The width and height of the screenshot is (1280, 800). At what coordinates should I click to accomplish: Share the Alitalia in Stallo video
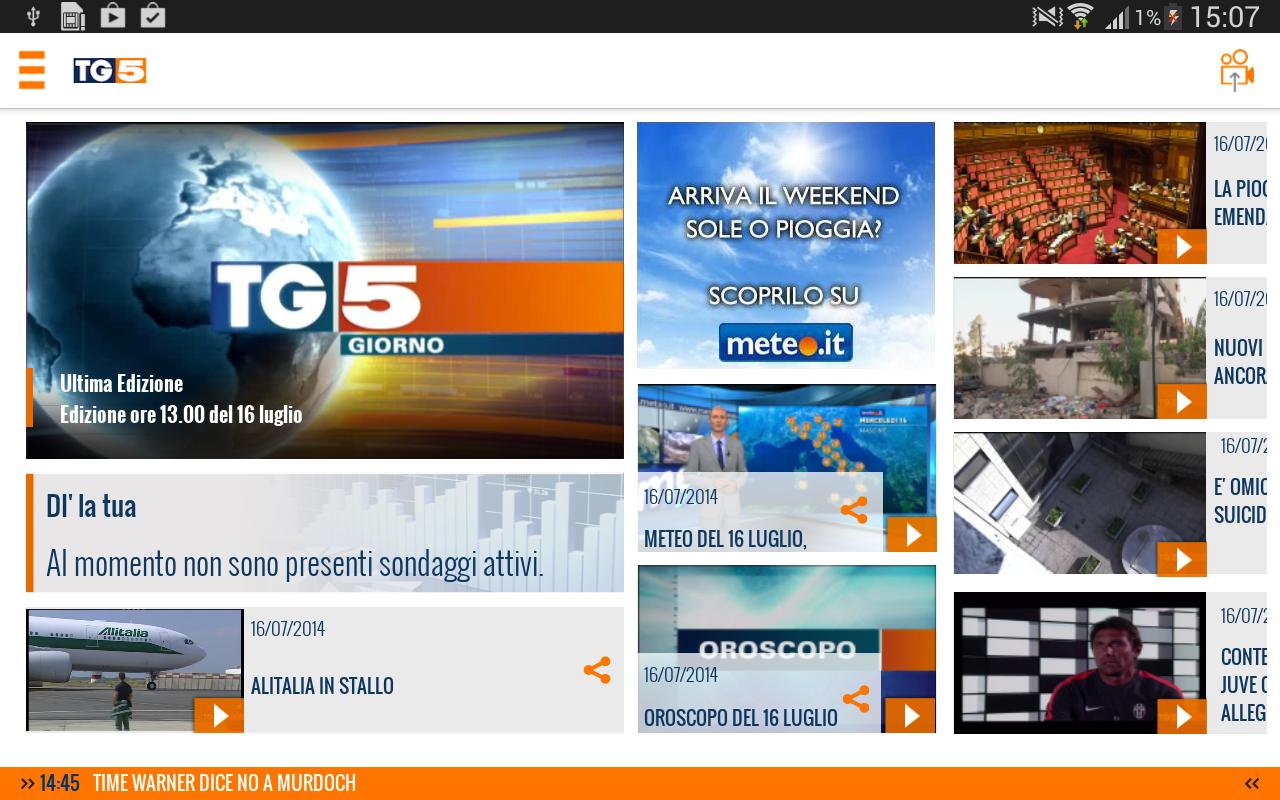(597, 671)
